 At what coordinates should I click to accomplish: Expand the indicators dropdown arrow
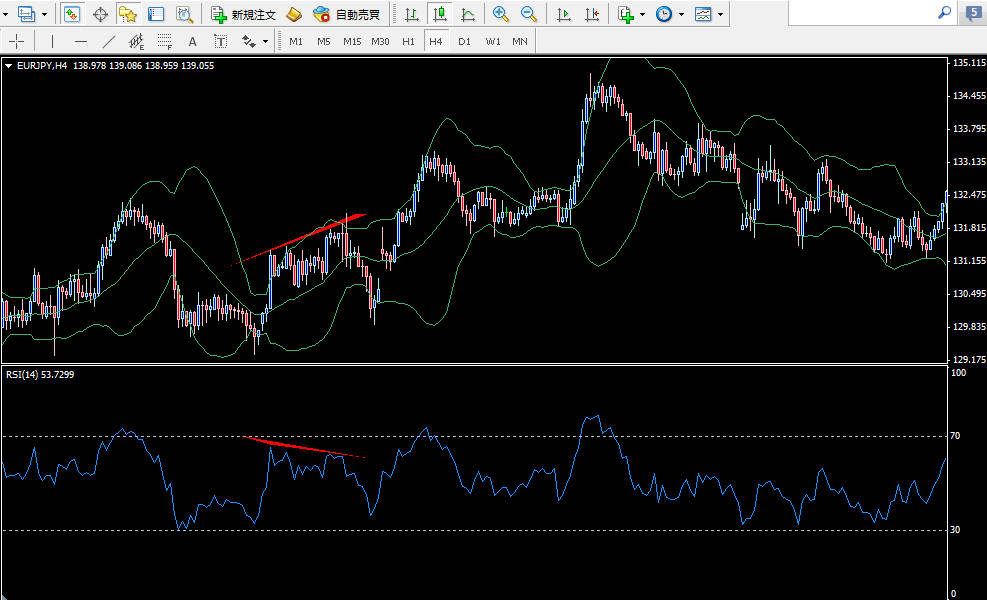(642, 14)
